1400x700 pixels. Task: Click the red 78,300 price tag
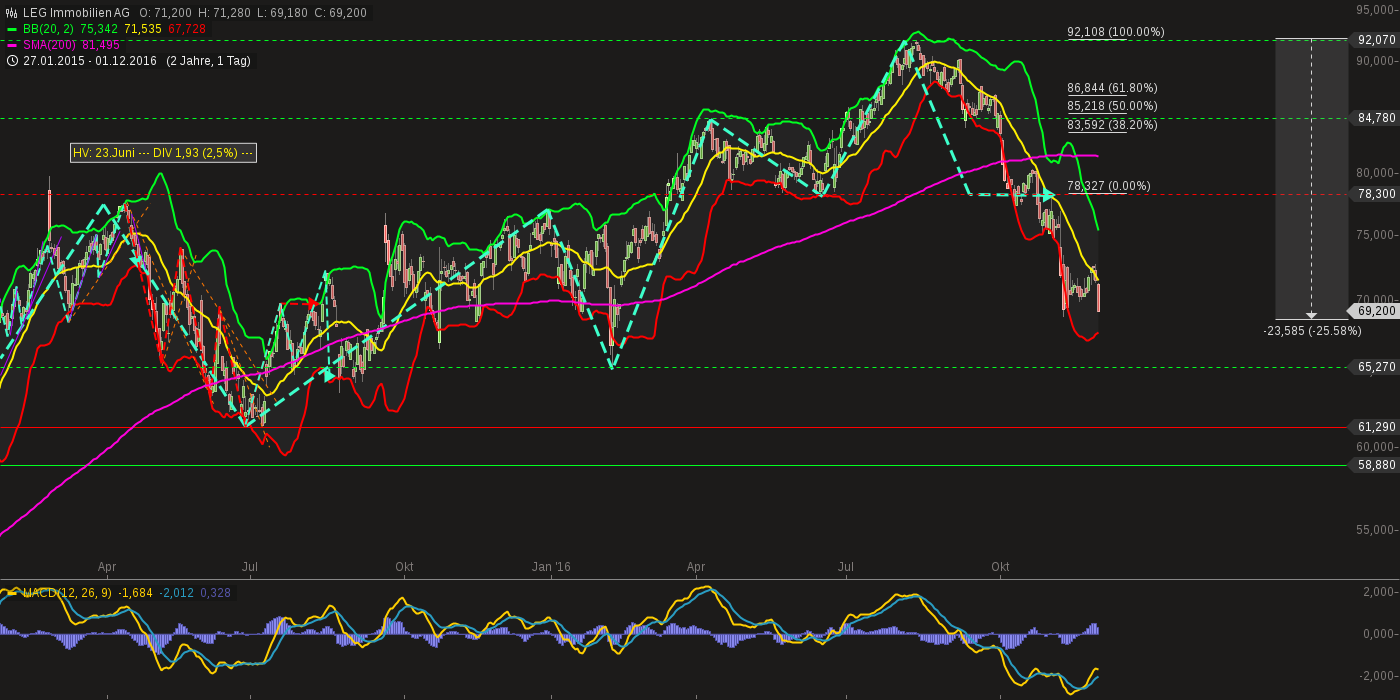coord(1374,195)
